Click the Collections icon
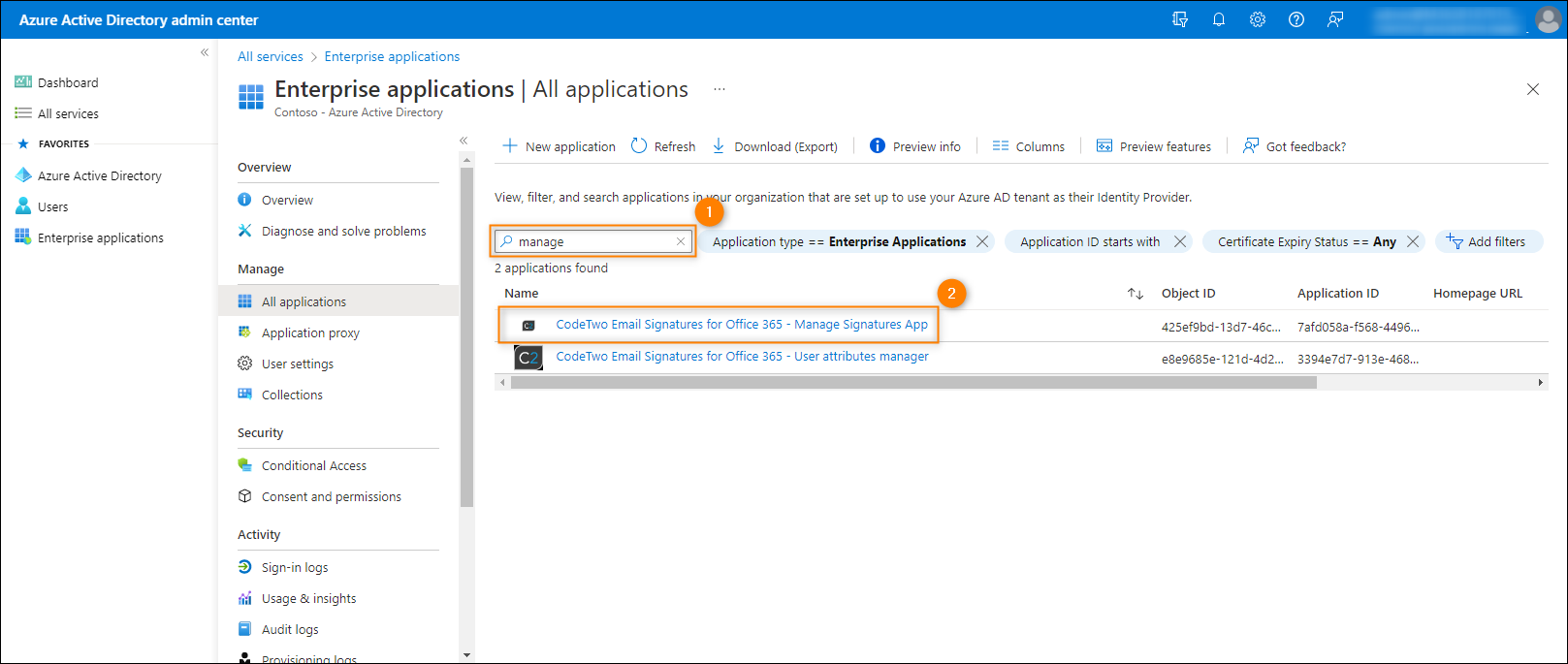 click(x=244, y=395)
